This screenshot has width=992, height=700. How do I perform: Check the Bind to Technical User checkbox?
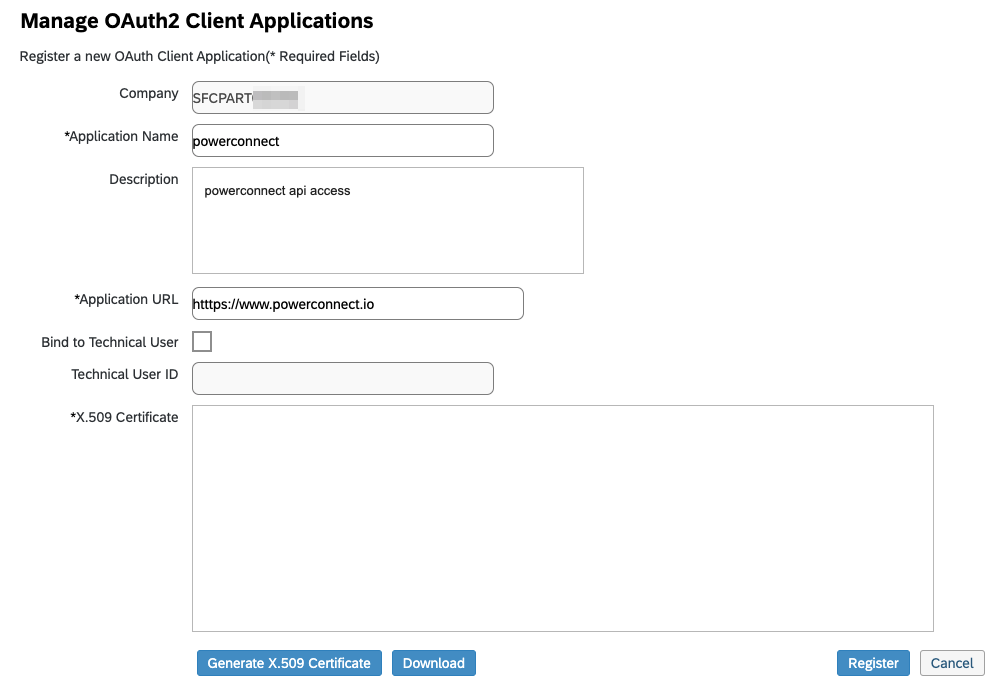click(x=202, y=342)
